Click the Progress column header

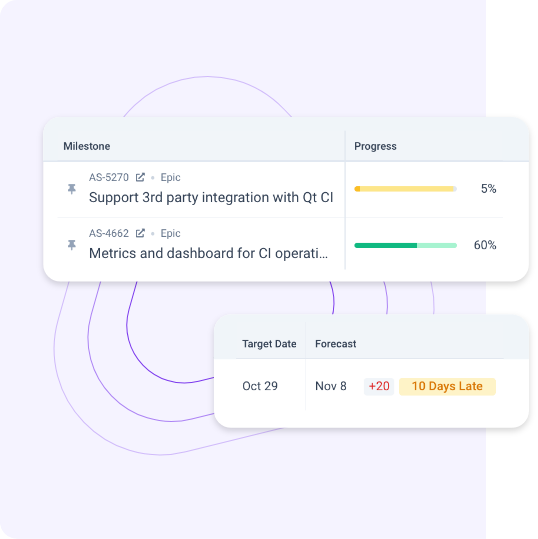[x=375, y=146]
